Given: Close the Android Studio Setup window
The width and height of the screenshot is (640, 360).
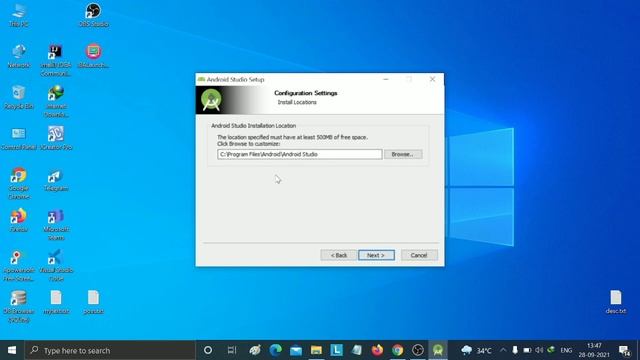Looking at the screenshot, I should pyautogui.click(x=432, y=79).
